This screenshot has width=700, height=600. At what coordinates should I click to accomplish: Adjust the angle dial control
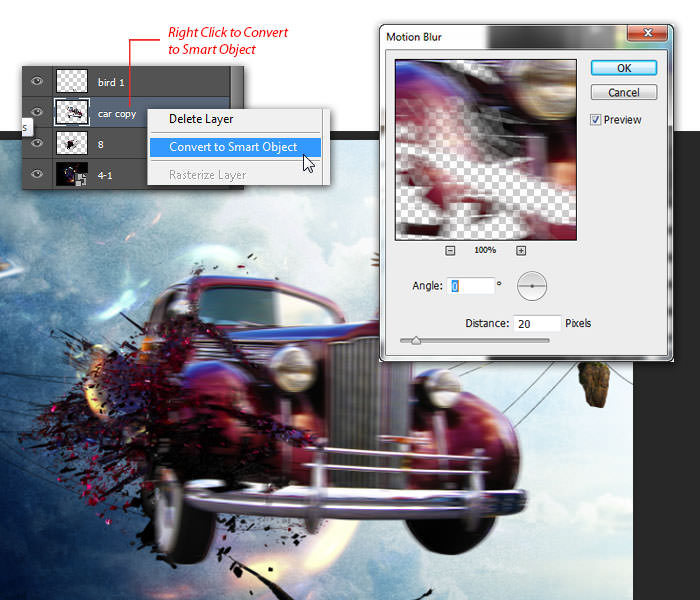(x=532, y=286)
